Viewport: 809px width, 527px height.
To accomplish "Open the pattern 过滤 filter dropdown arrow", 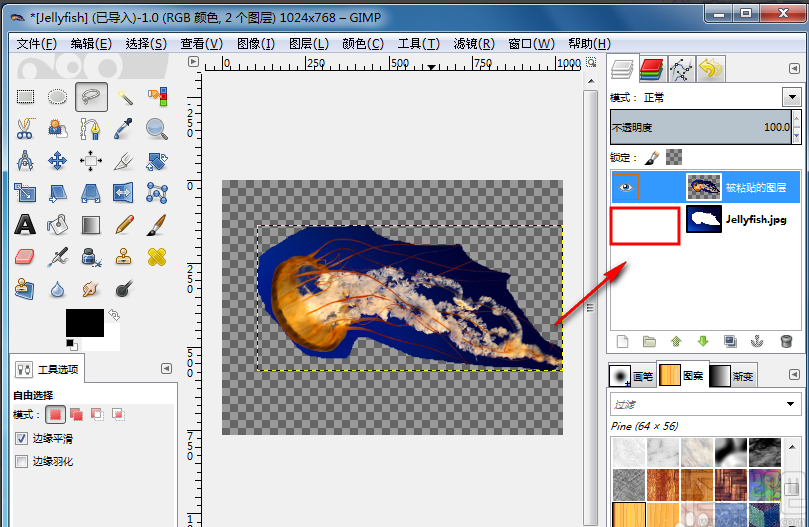I will coord(790,404).
